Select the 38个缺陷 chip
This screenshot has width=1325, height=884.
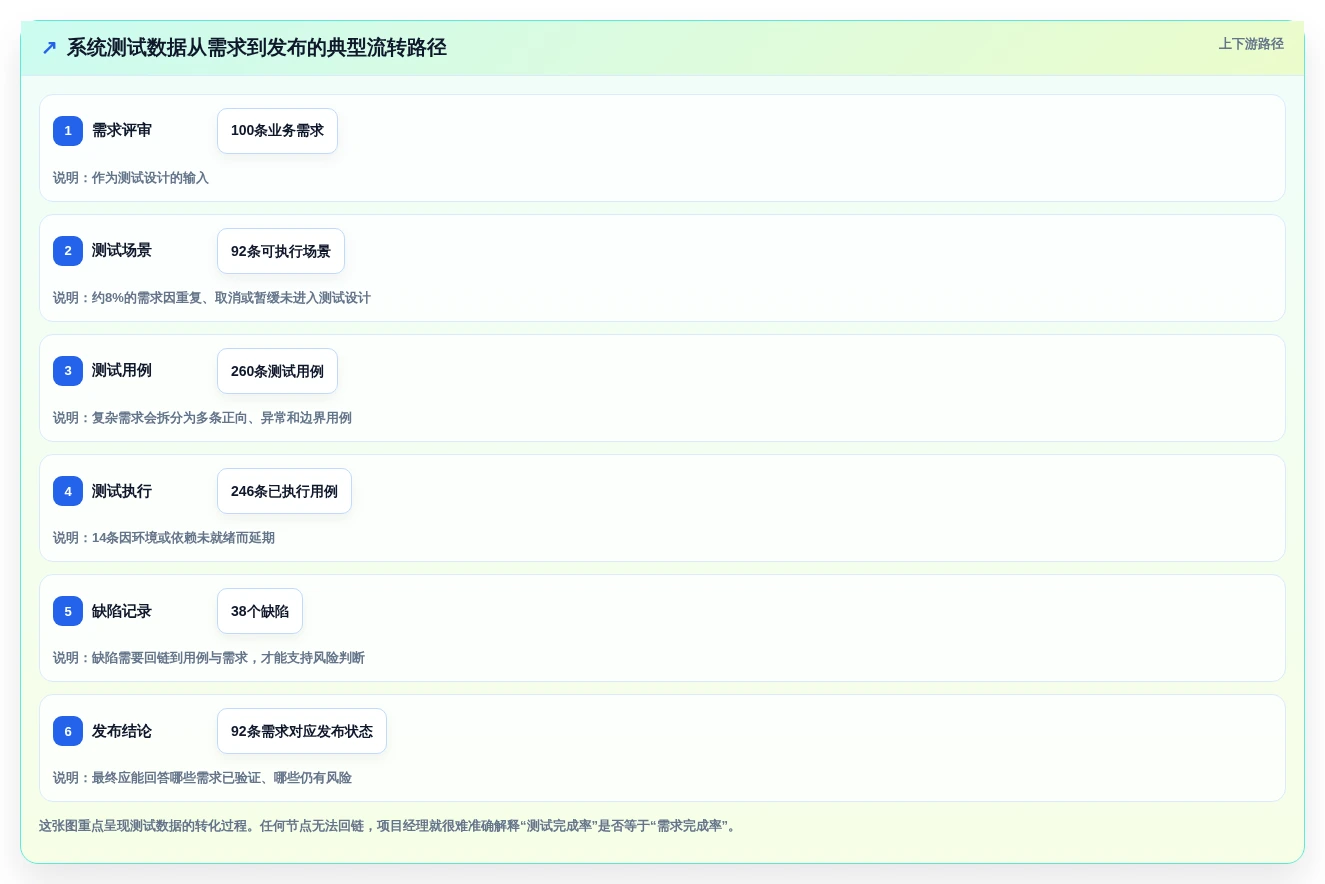coord(260,611)
